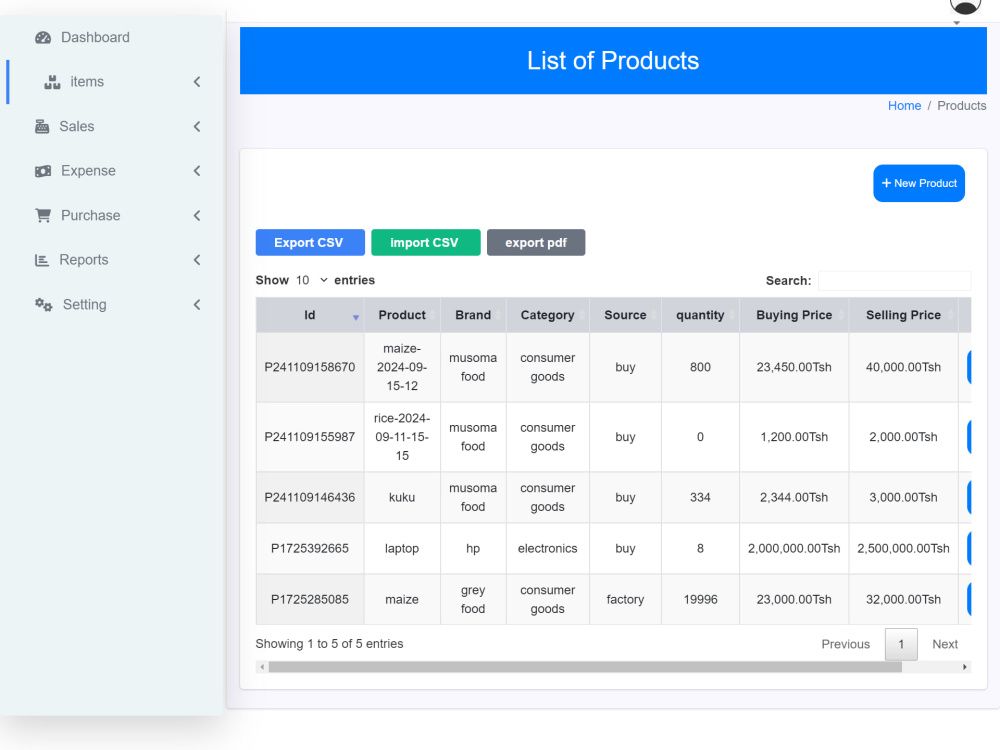Image resolution: width=1000 pixels, height=750 pixels.
Task: Sort by Source column header
Action: pyautogui.click(x=625, y=315)
